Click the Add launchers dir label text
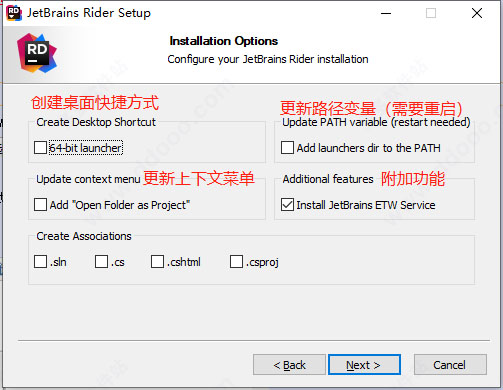The image size is (503, 390). point(369,148)
